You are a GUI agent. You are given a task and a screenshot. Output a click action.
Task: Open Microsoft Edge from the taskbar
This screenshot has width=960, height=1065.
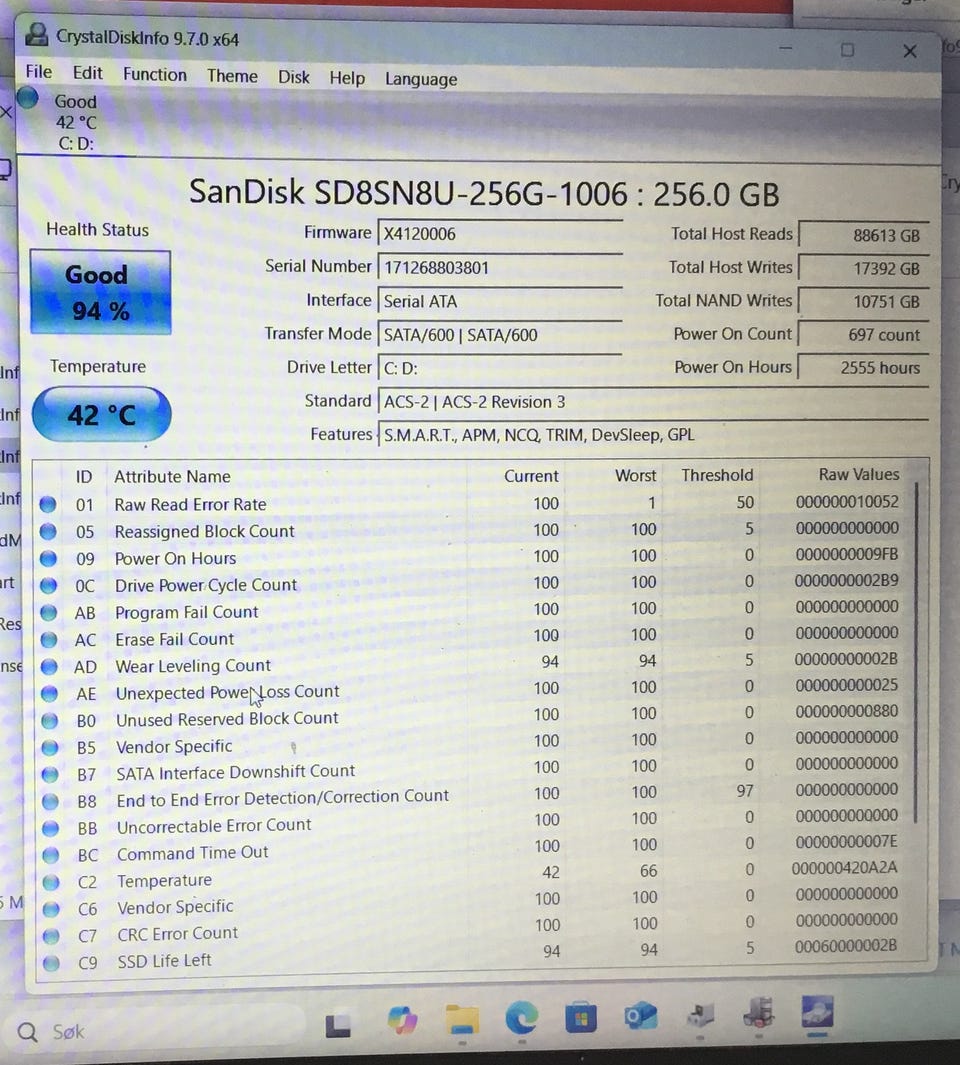pyautogui.click(x=522, y=1018)
